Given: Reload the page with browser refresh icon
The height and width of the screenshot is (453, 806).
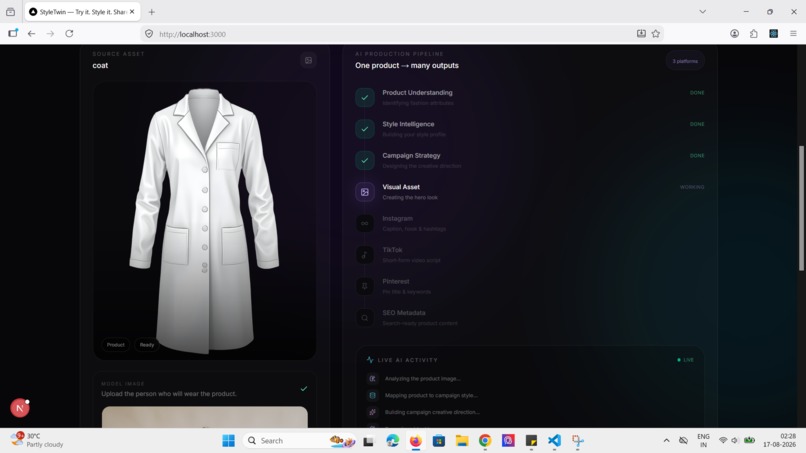Looking at the screenshot, I should tap(69, 34).
